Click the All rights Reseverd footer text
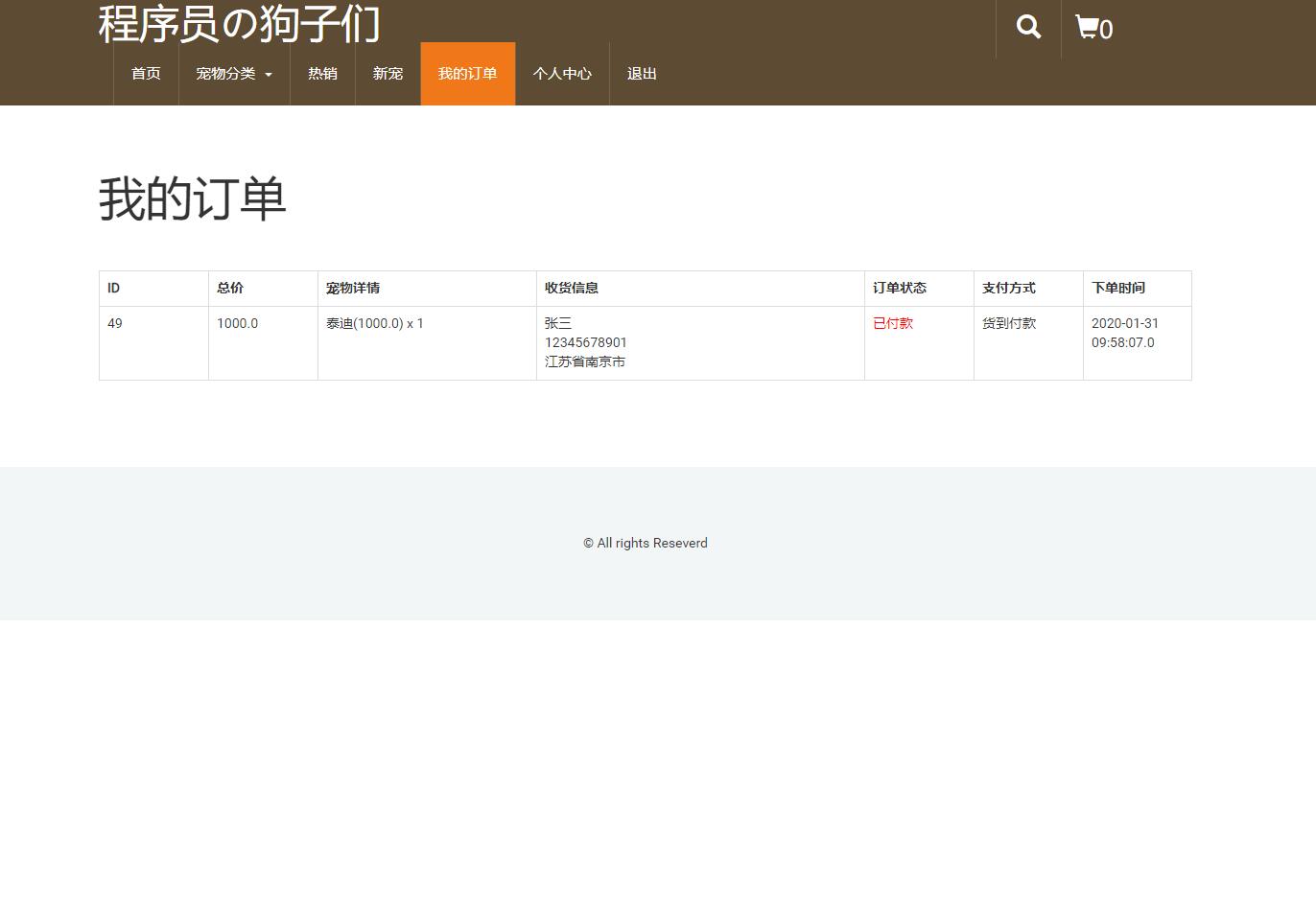 pos(645,543)
